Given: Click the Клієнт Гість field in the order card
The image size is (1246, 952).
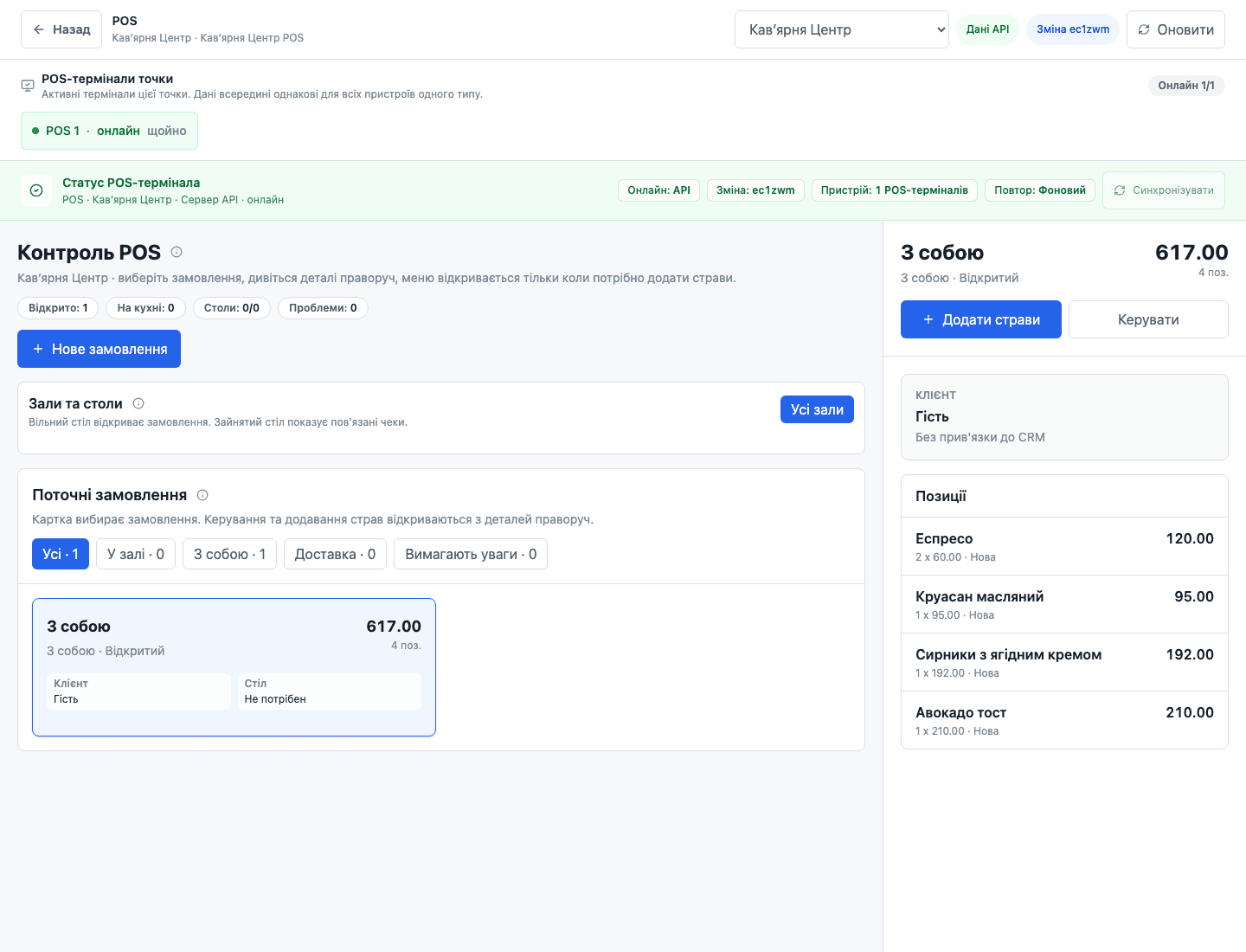Looking at the screenshot, I should coord(138,691).
